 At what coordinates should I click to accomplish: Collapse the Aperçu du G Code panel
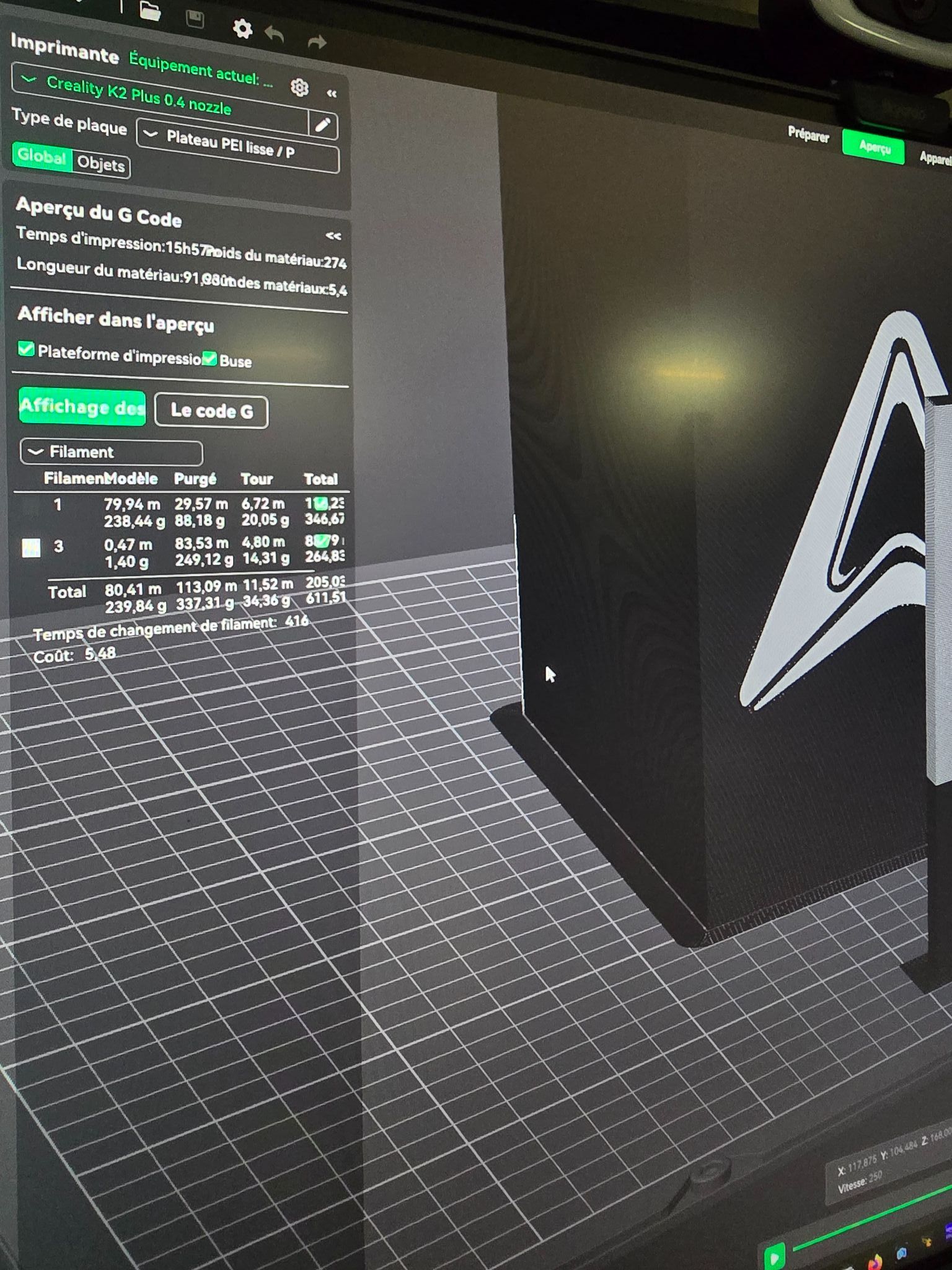[x=333, y=236]
